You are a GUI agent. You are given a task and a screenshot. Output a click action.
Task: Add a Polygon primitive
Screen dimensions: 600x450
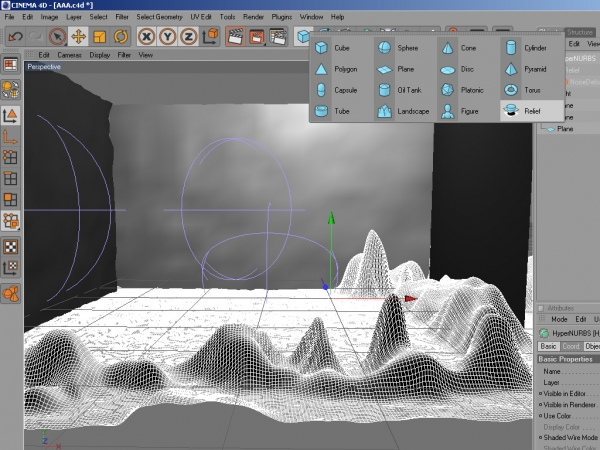pos(342,69)
